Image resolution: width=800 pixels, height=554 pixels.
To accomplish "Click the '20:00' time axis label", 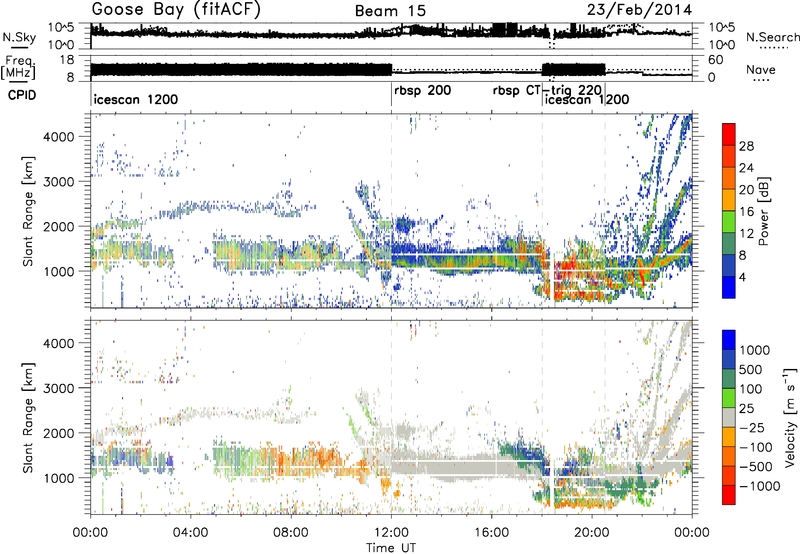I will pos(592,533).
